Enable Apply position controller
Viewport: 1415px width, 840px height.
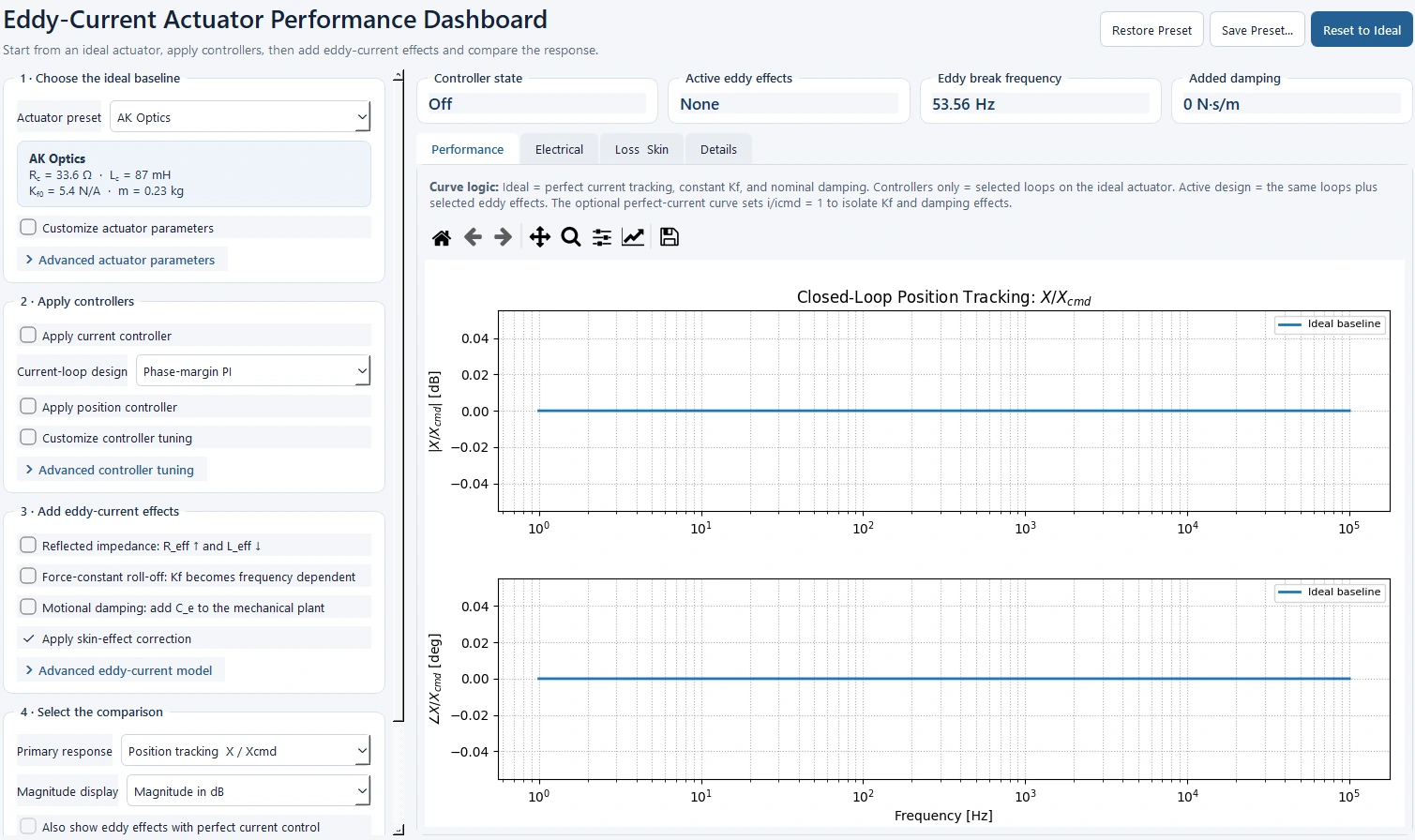28,406
